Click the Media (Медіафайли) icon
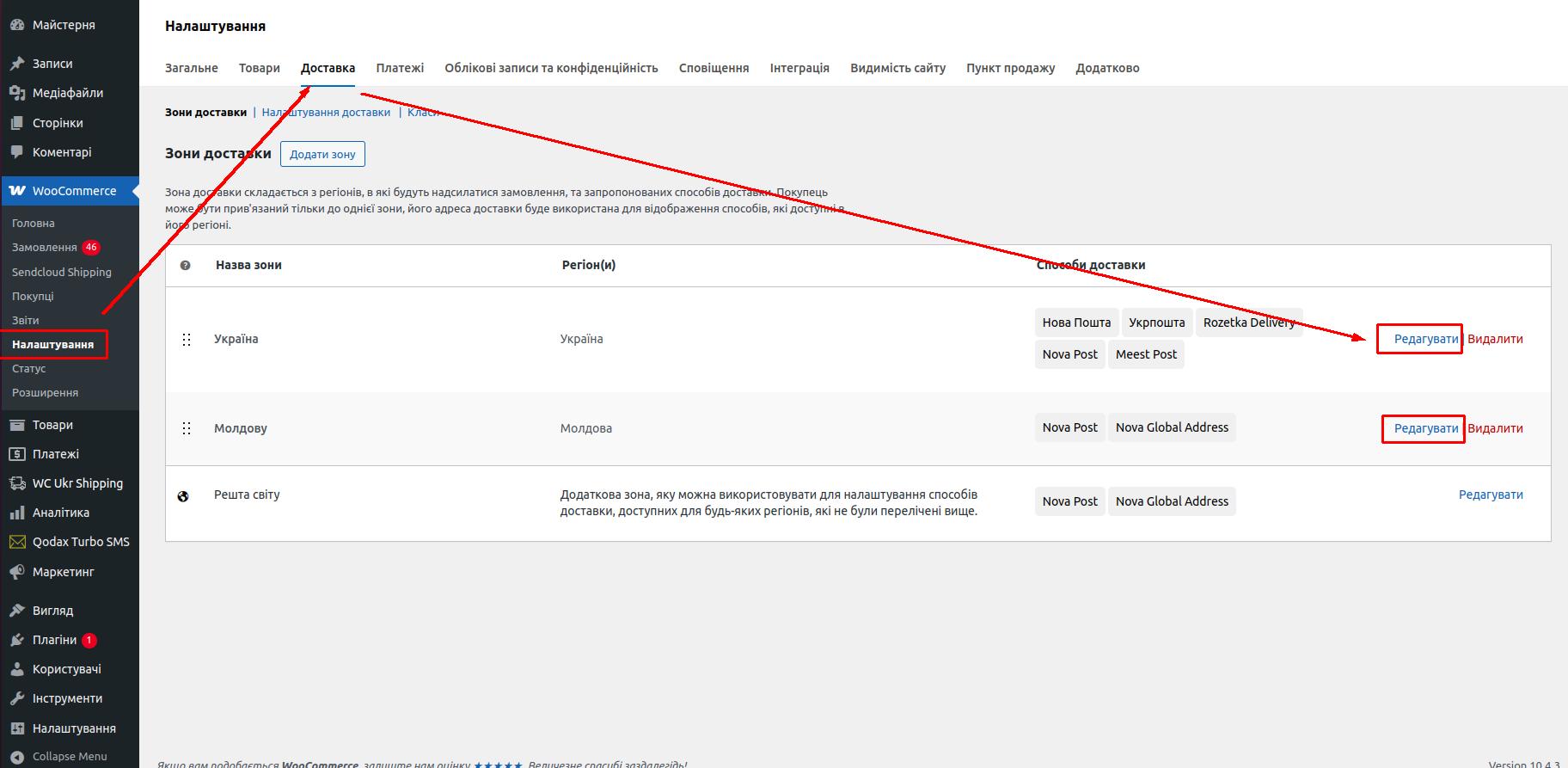Viewport: 1568px width, 768px height. (17, 93)
